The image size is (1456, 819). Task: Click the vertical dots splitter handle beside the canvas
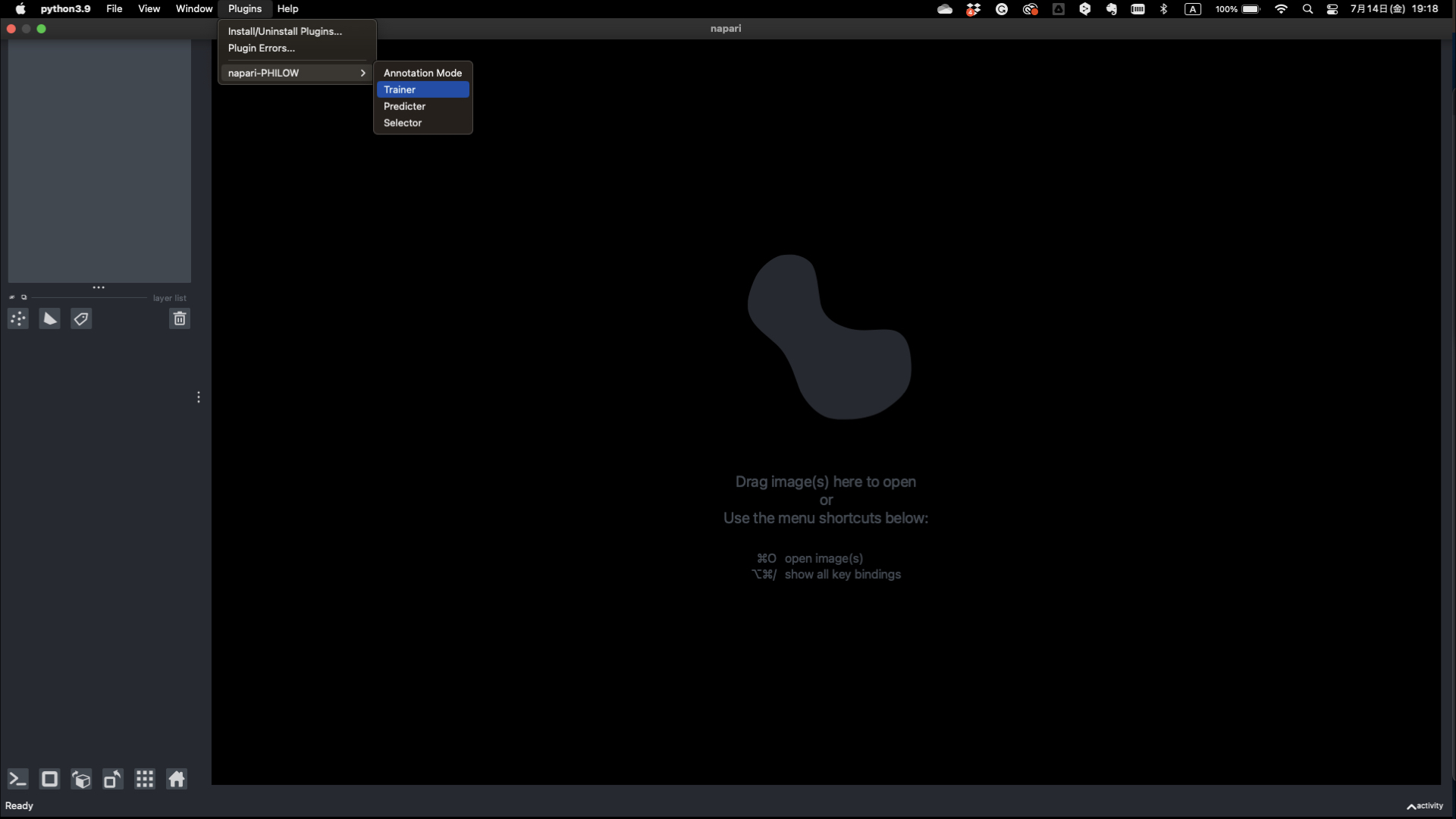(199, 397)
